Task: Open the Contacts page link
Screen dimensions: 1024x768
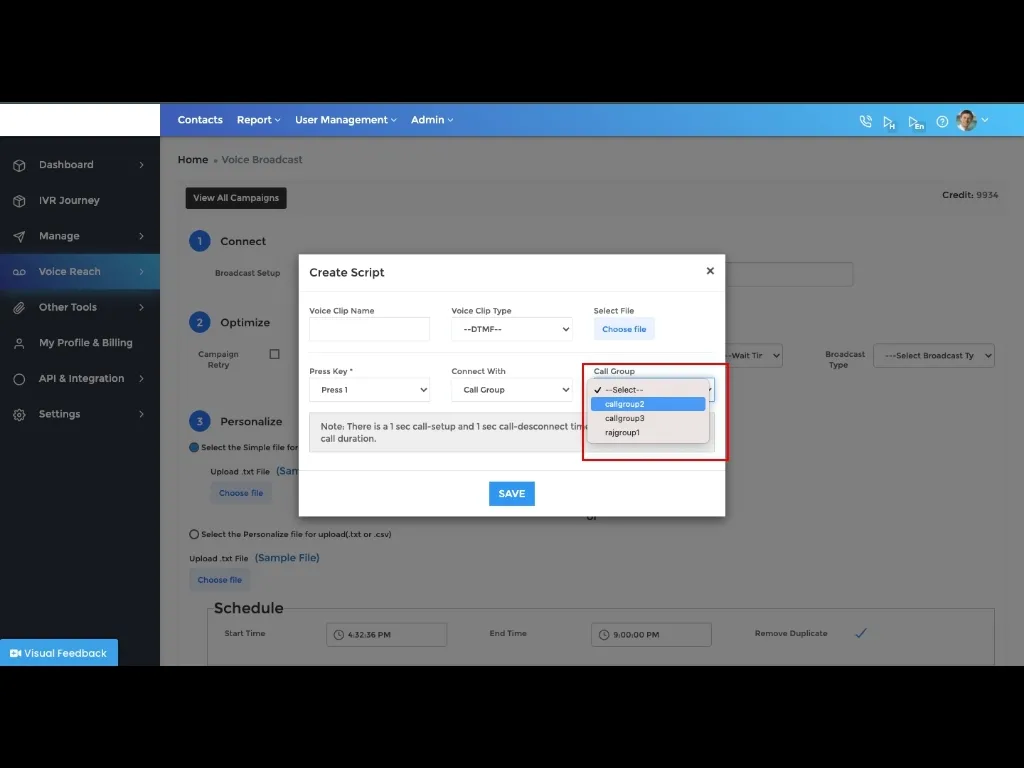Action: click(200, 120)
